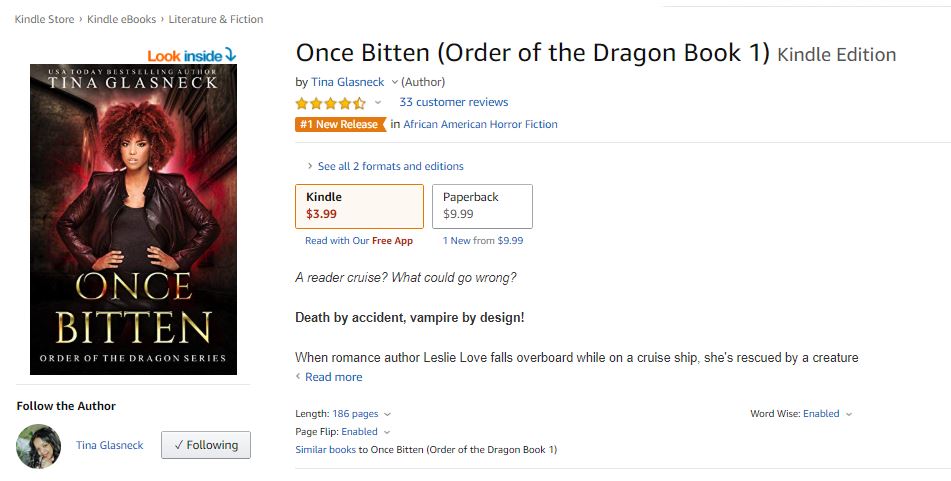Viewport: 951px width, 481px height.
Task: Go to Kindle eBooks breadcrumb
Action: pos(121,19)
